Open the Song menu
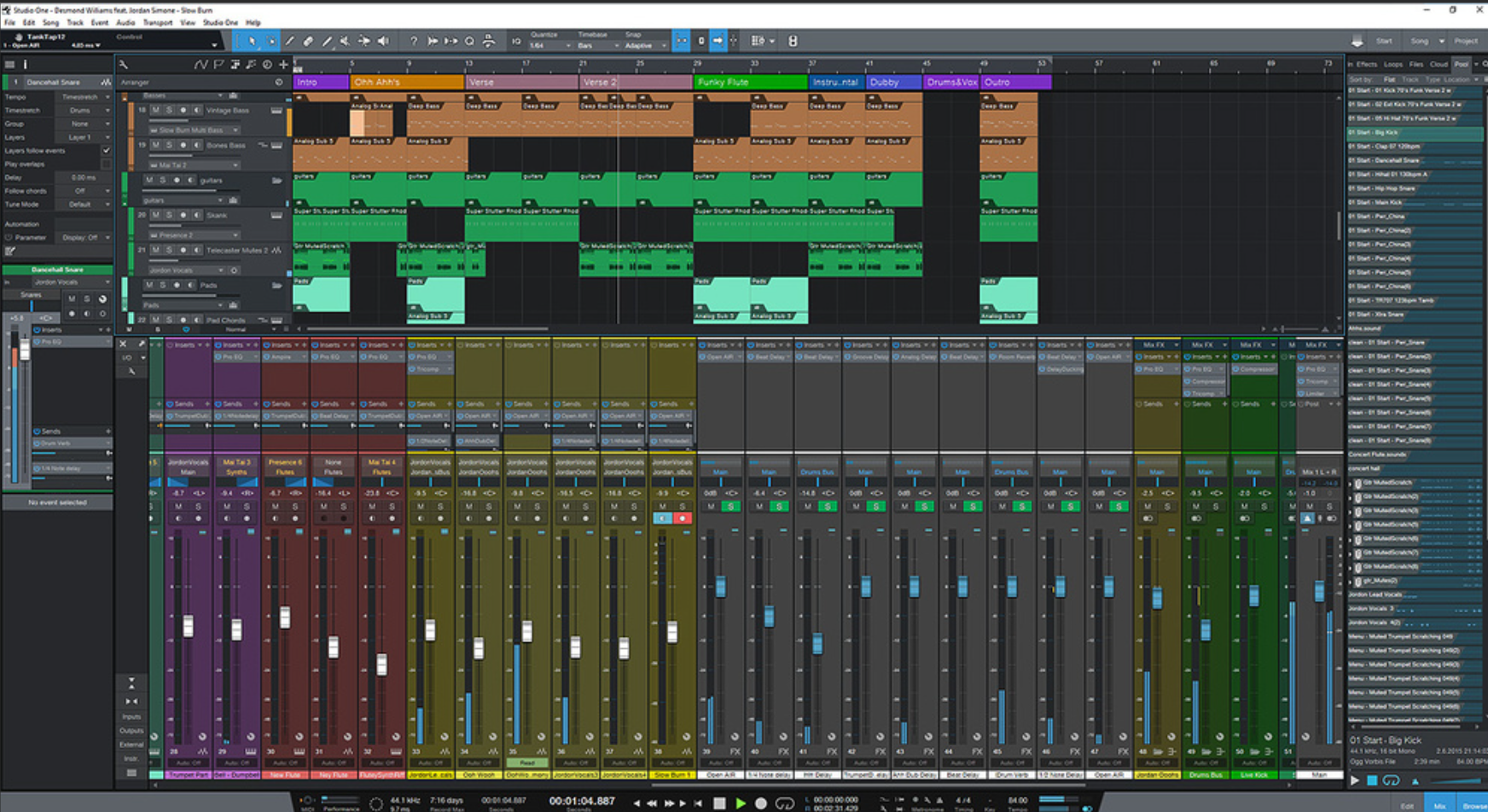Image resolution: width=1488 pixels, height=812 pixels. click(x=50, y=22)
